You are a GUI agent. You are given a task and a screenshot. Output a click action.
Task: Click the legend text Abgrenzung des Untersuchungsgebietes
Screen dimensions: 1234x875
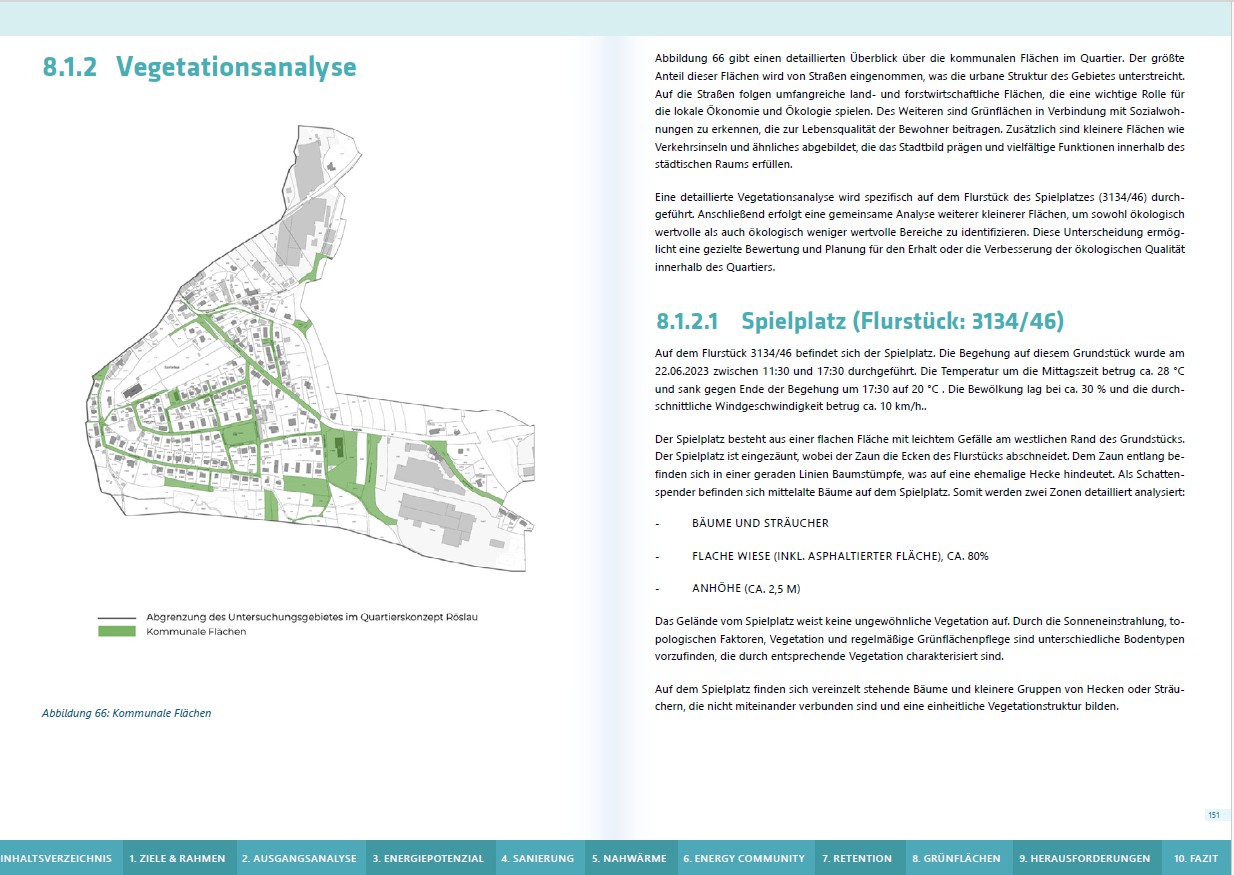(x=312, y=617)
